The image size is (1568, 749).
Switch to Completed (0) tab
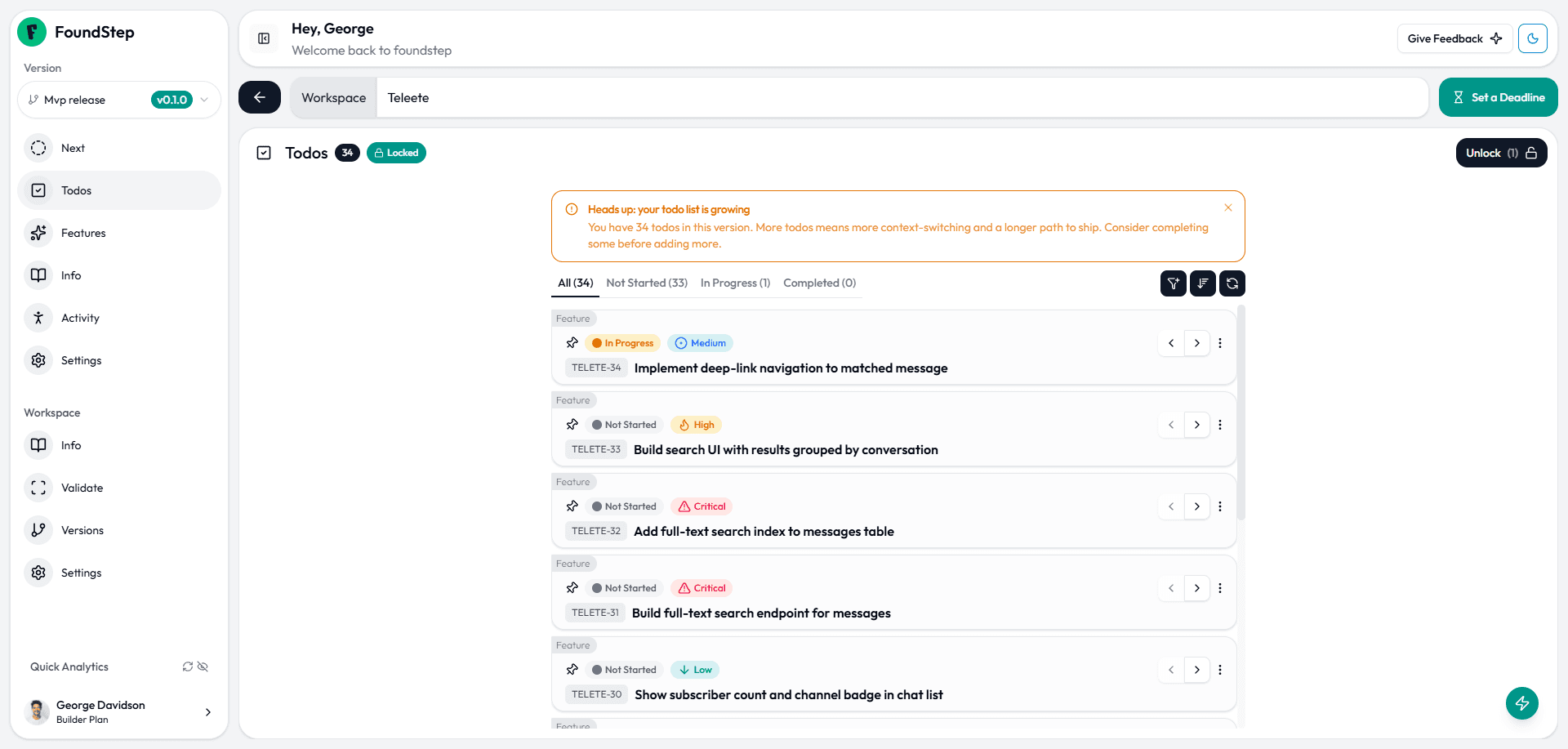tap(820, 283)
